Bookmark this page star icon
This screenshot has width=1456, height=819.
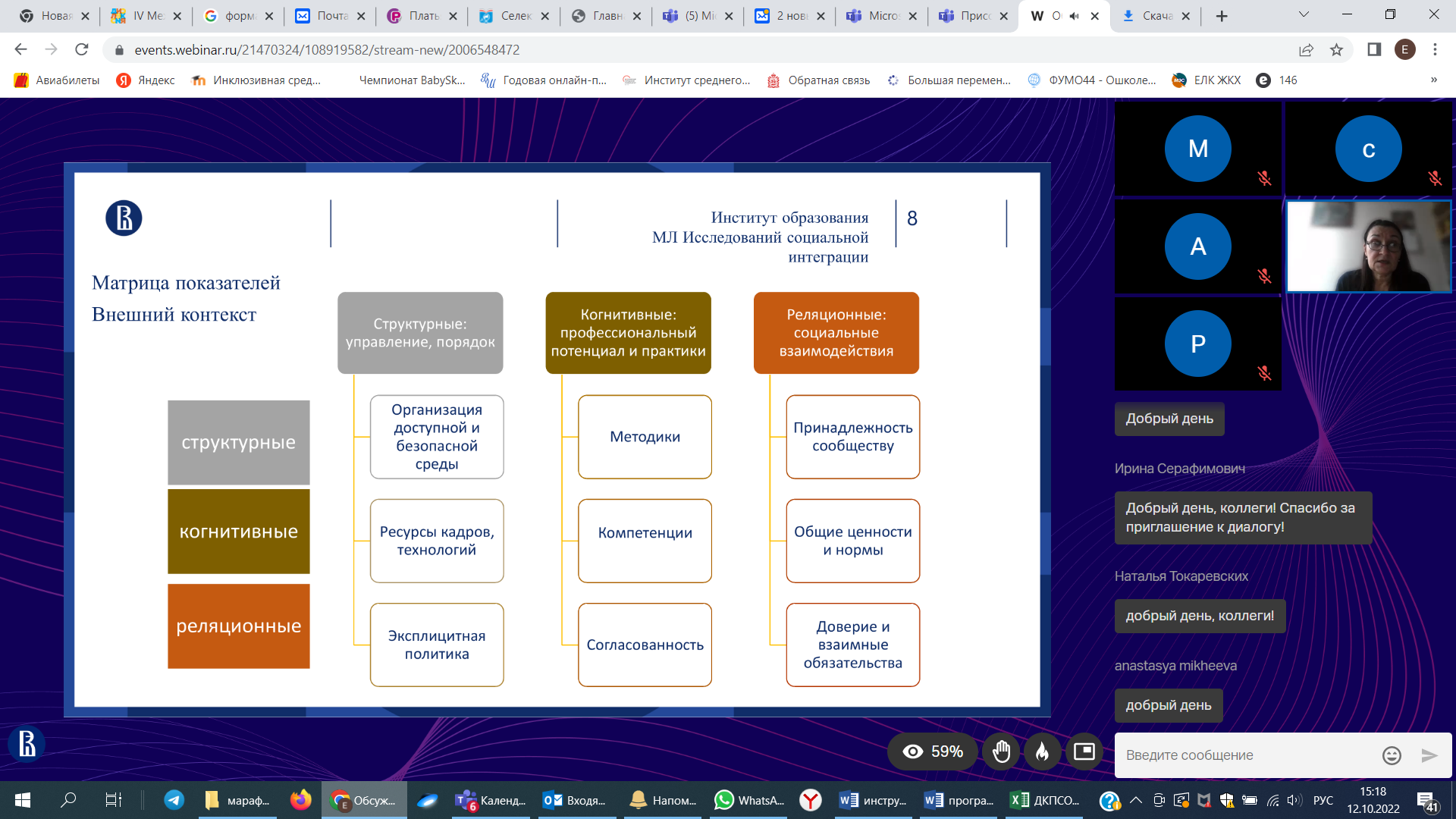(x=1336, y=50)
